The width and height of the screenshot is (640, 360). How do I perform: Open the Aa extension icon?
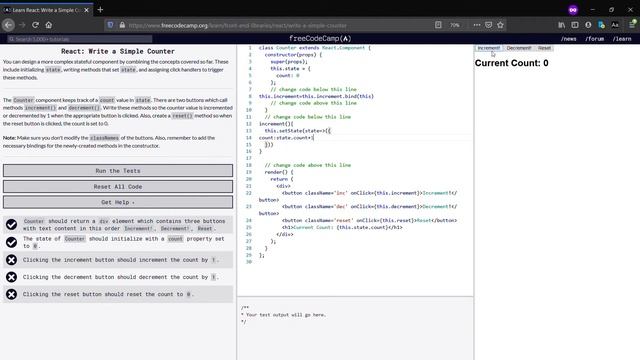pos(615,25)
